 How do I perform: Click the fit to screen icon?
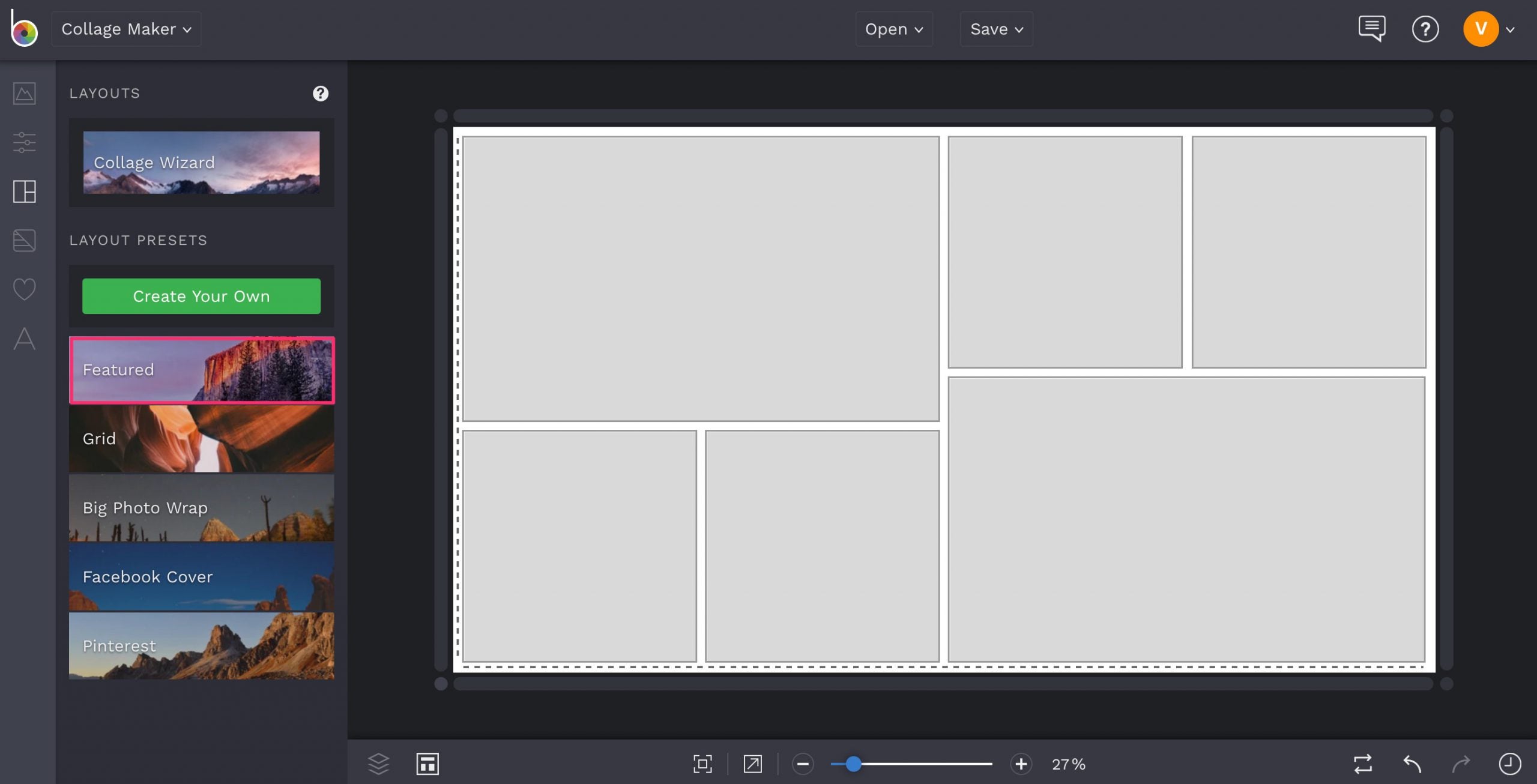pos(702,764)
